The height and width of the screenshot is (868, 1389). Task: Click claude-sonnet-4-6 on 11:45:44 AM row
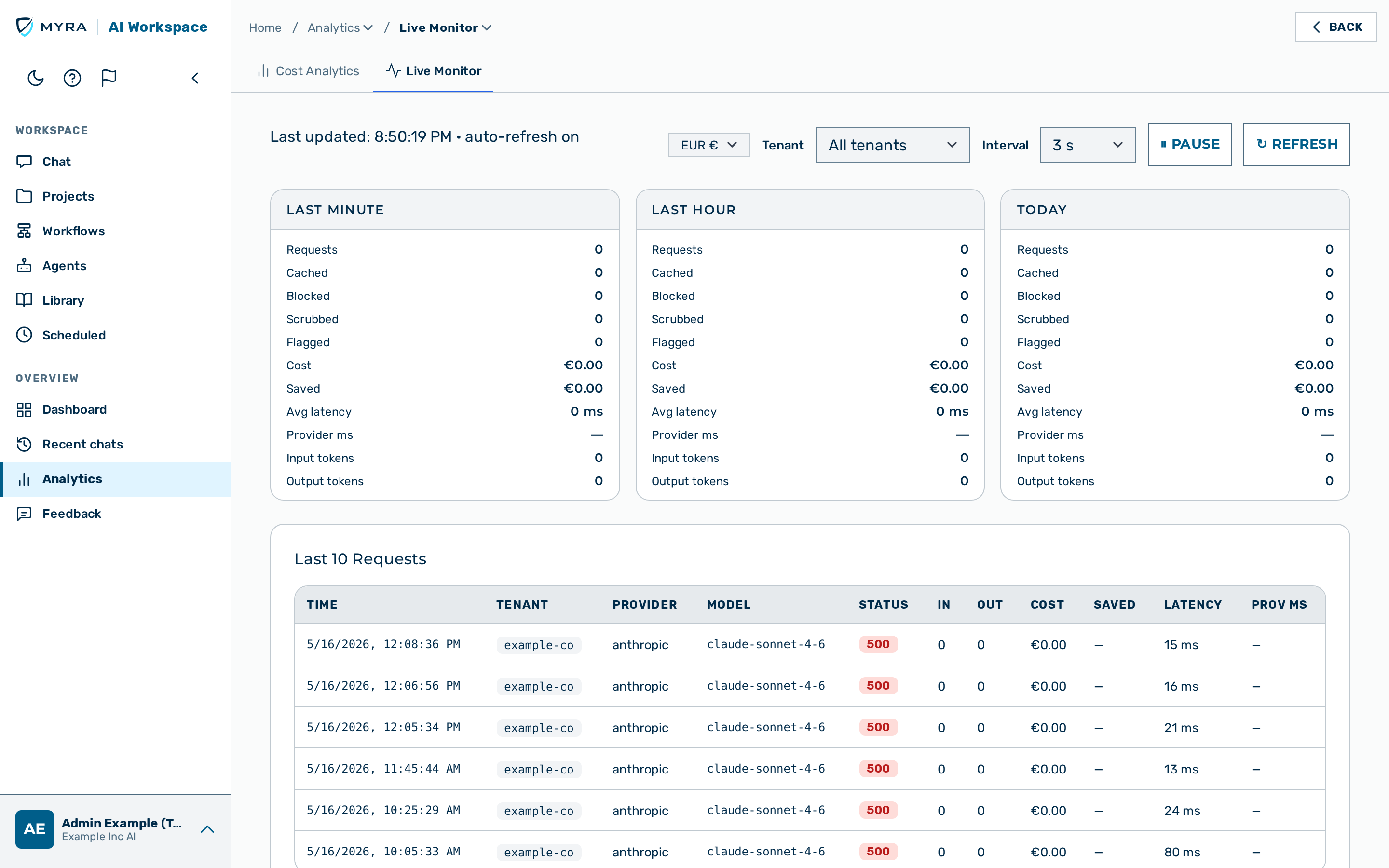pos(766,769)
